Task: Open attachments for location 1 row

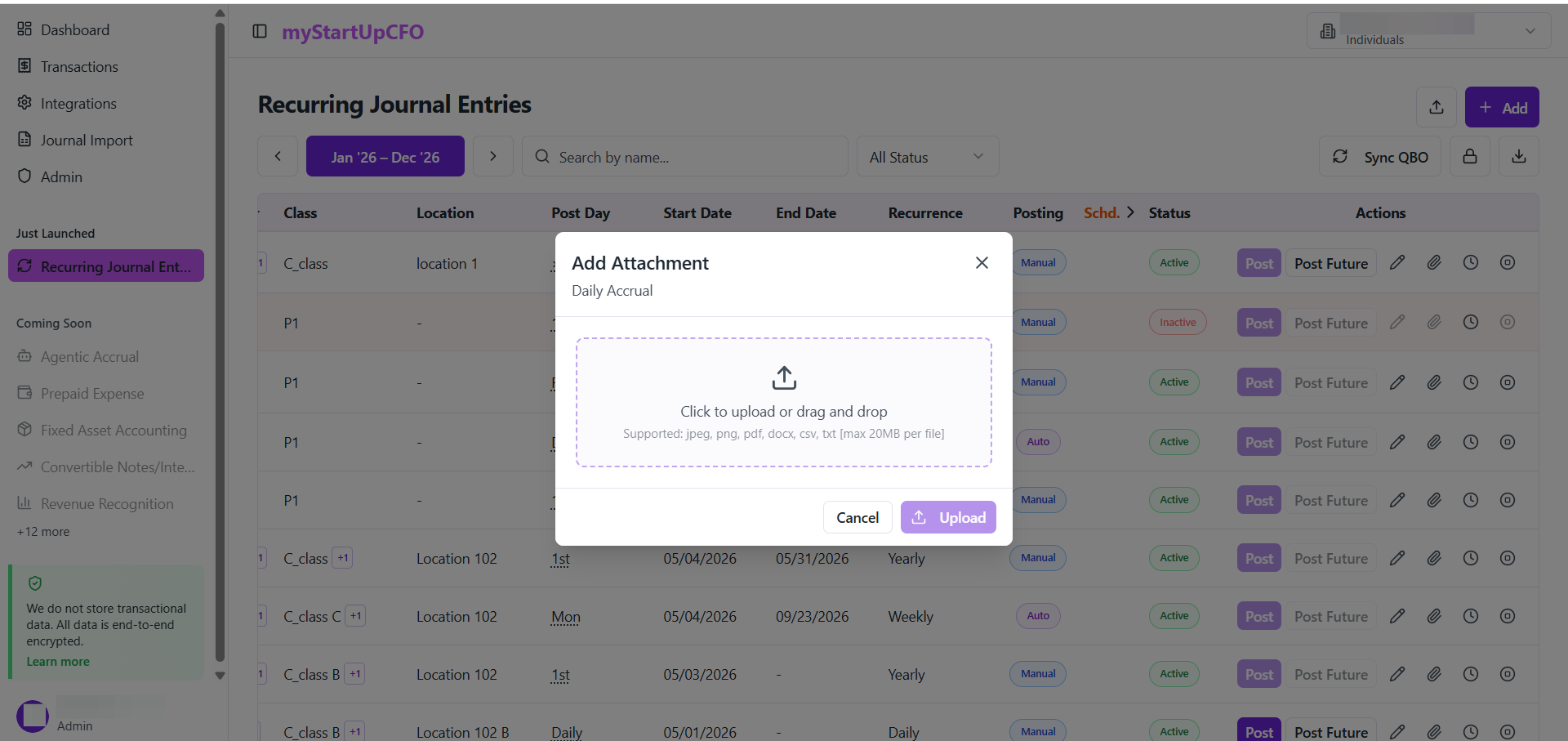Action: coord(1434,262)
